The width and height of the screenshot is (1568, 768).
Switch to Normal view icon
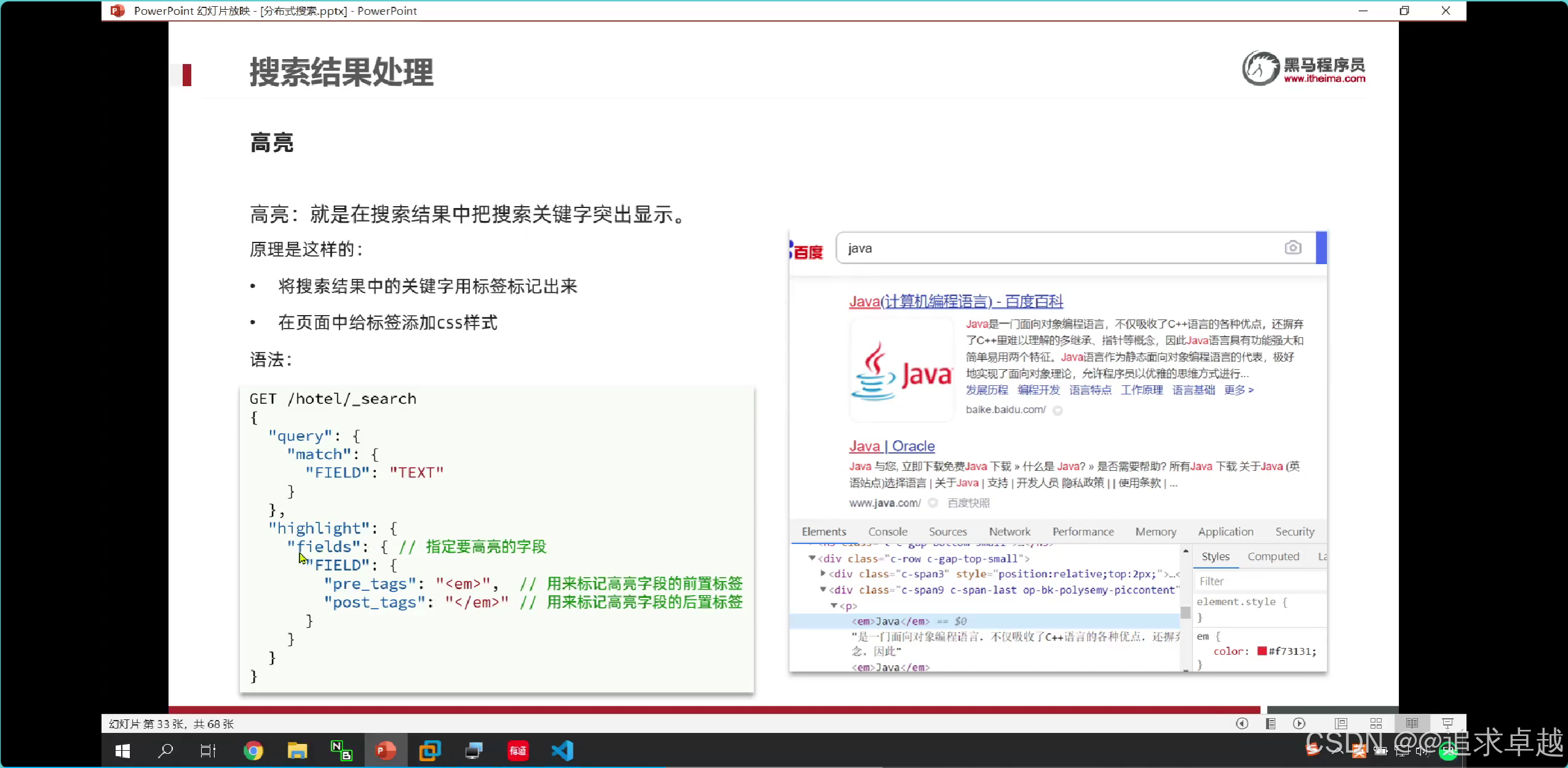(x=1341, y=724)
